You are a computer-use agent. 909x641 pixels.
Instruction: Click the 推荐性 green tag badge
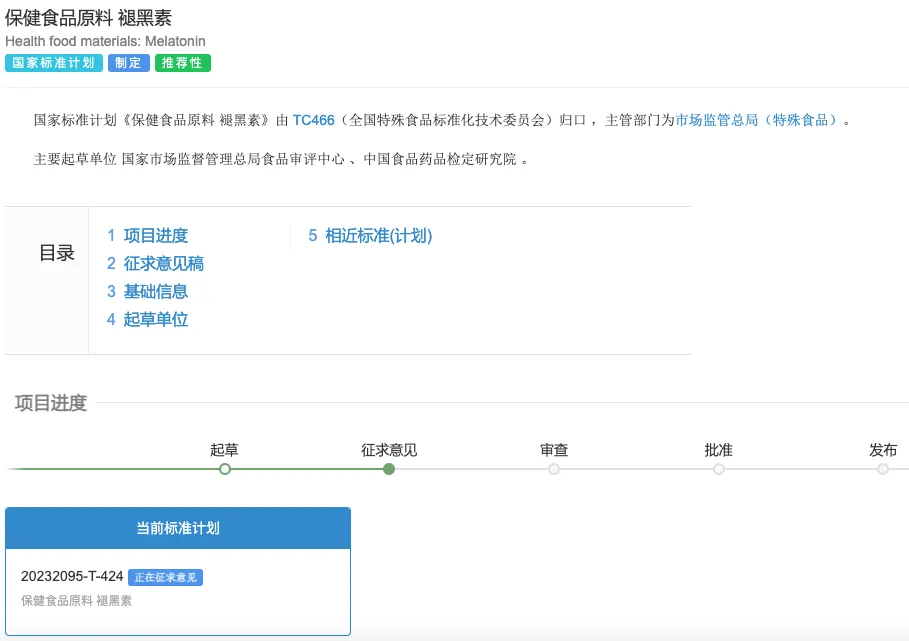(183, 63)
